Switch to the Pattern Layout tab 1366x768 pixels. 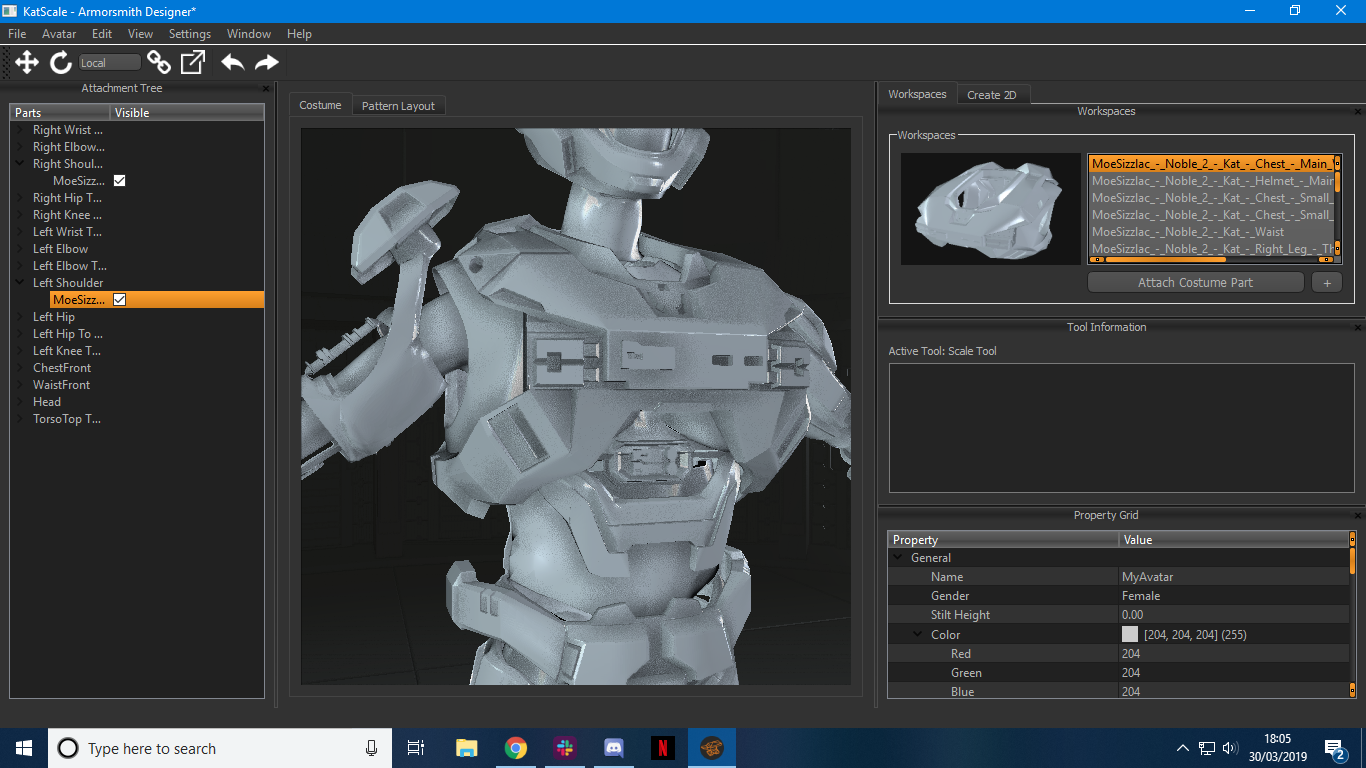pyautogui.click(x=398, y=106)
